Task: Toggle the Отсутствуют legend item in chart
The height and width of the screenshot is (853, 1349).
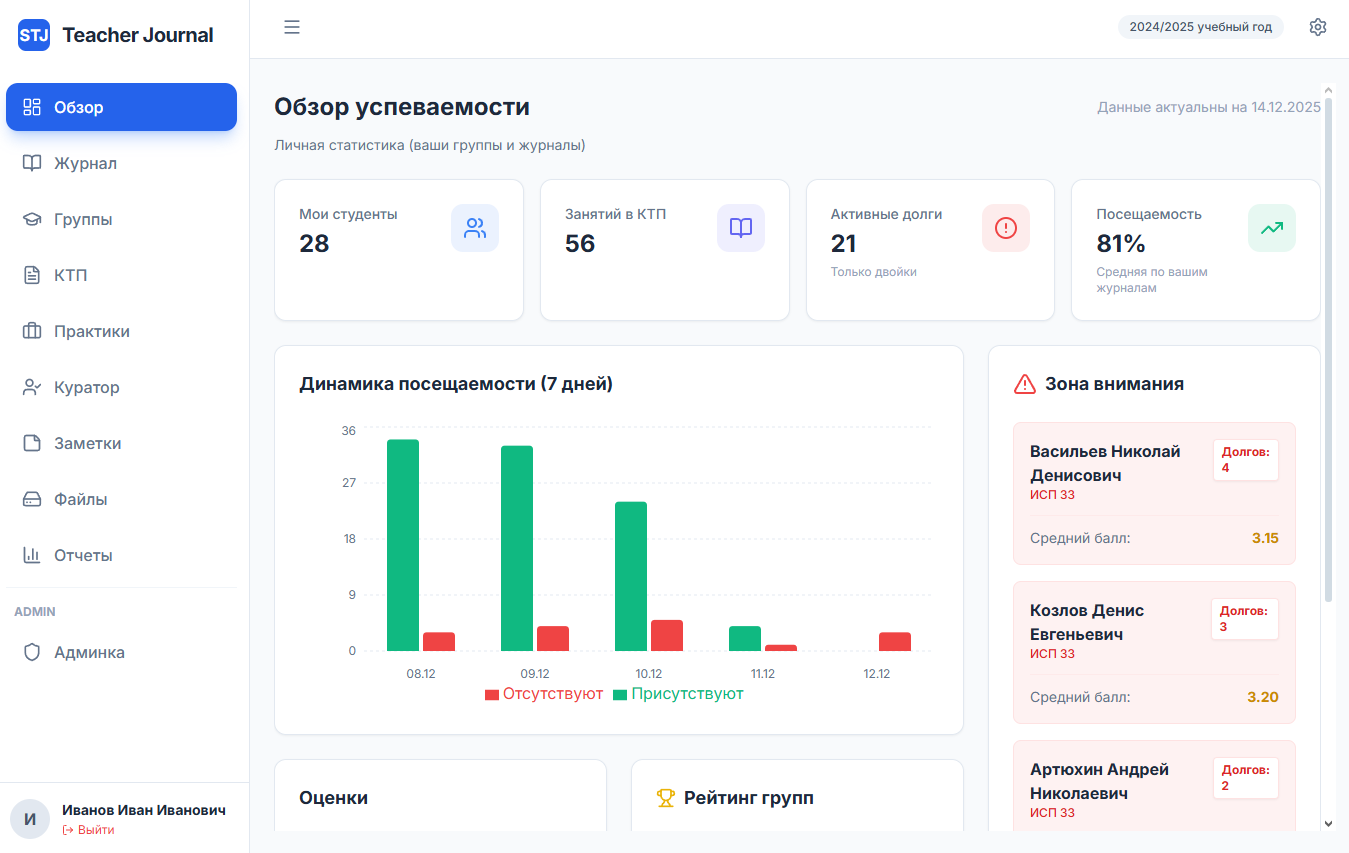Action: click(544, 694)
